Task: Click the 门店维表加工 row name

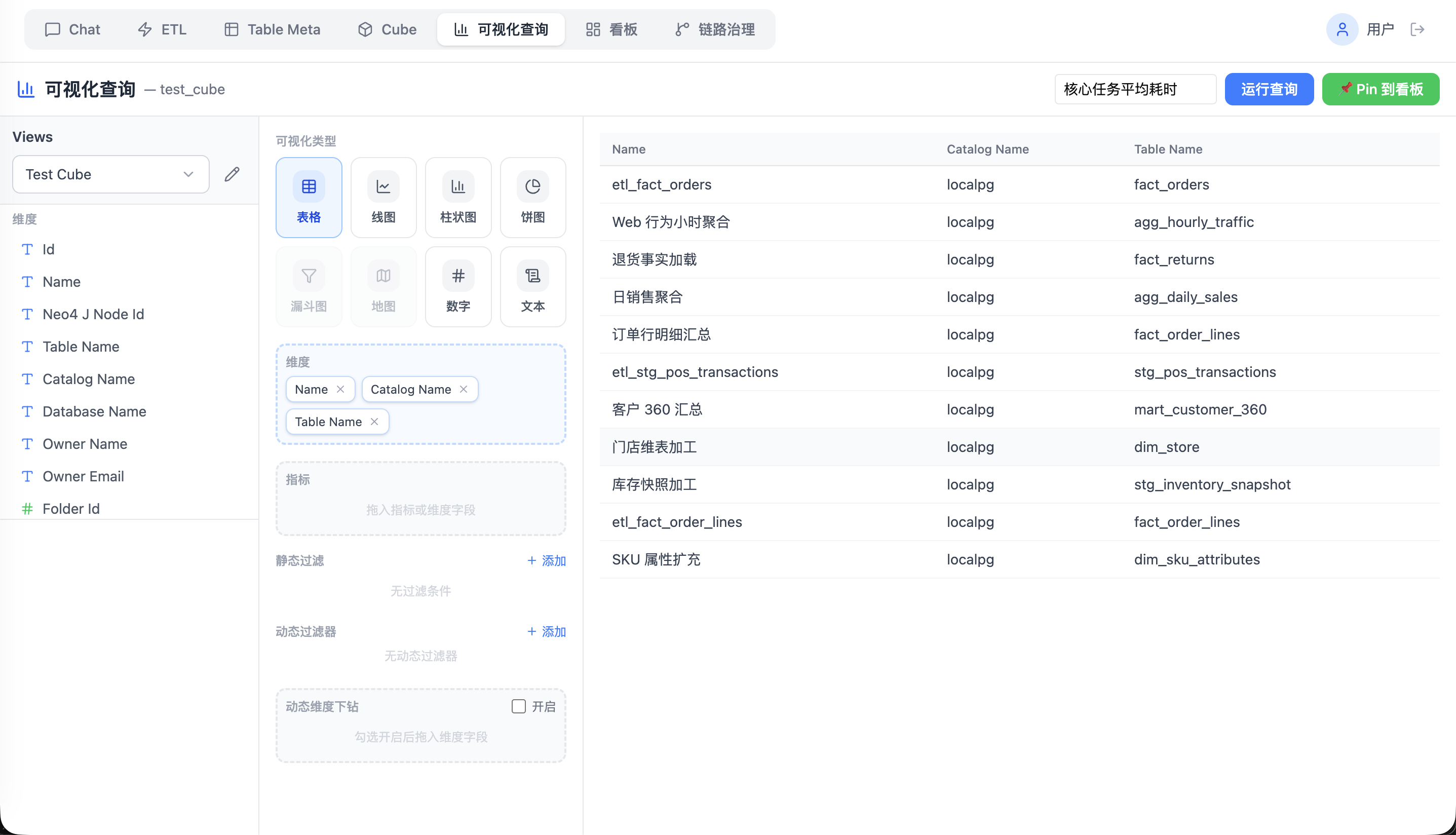Action: pyautogui.click(x=654, y=447)
